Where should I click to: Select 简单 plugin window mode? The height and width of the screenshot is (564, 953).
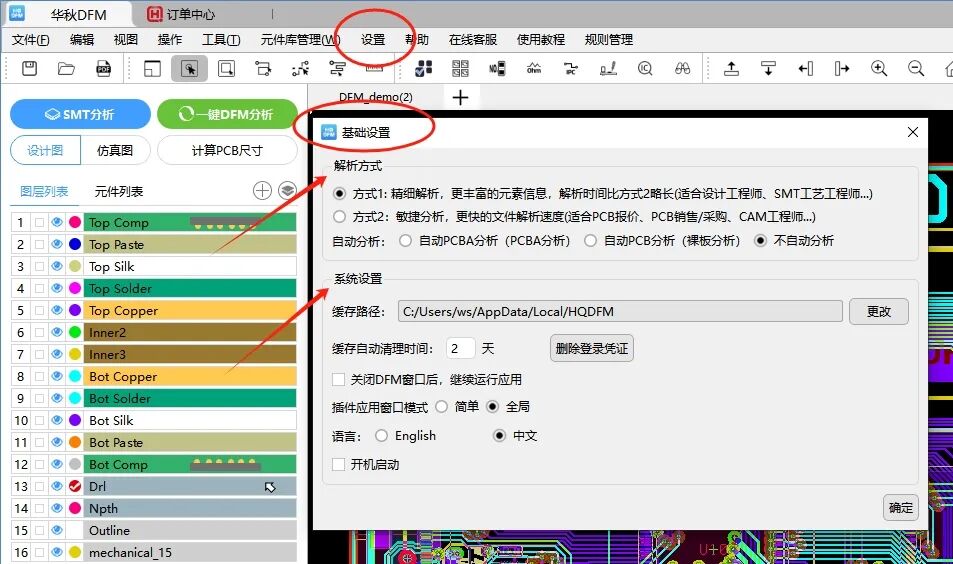(441, 407)
